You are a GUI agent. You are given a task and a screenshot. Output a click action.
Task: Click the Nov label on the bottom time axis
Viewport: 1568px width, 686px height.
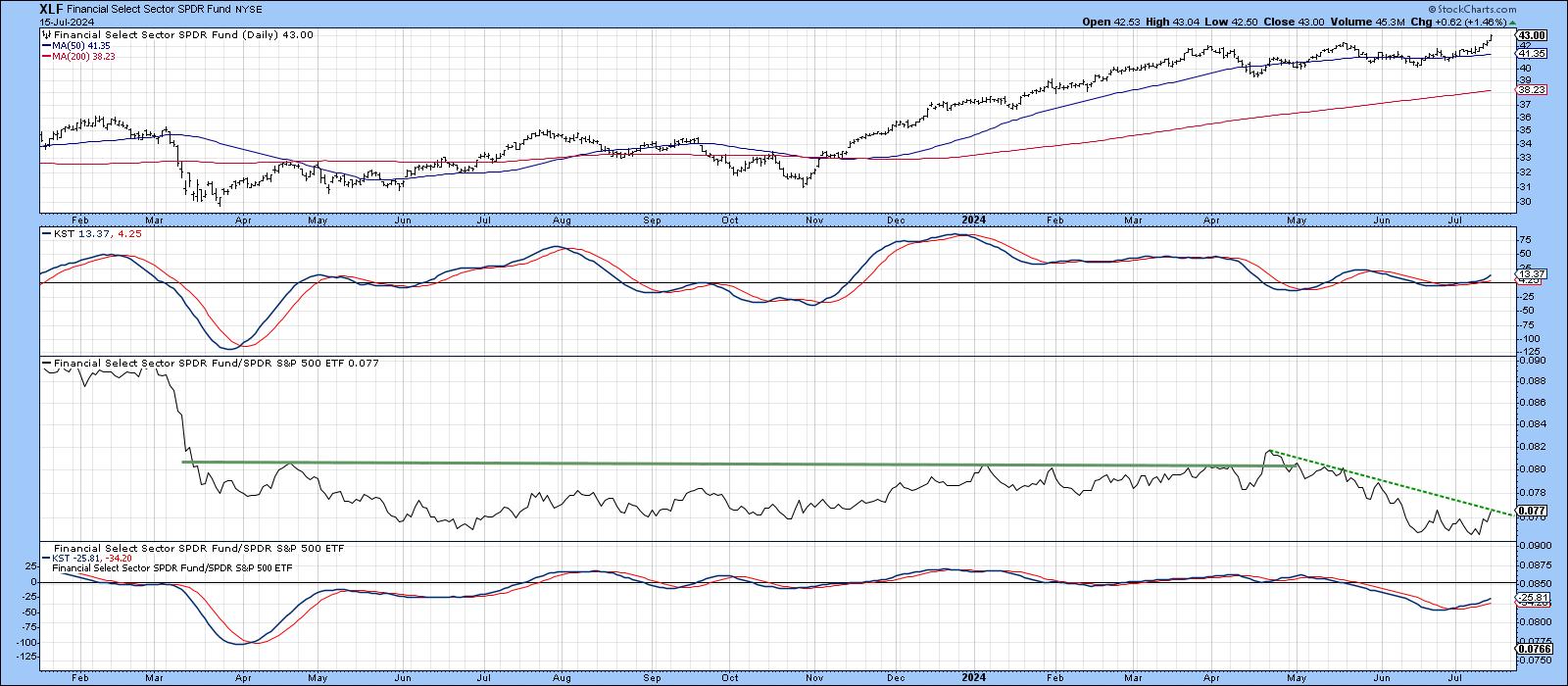tap(812, 677)
